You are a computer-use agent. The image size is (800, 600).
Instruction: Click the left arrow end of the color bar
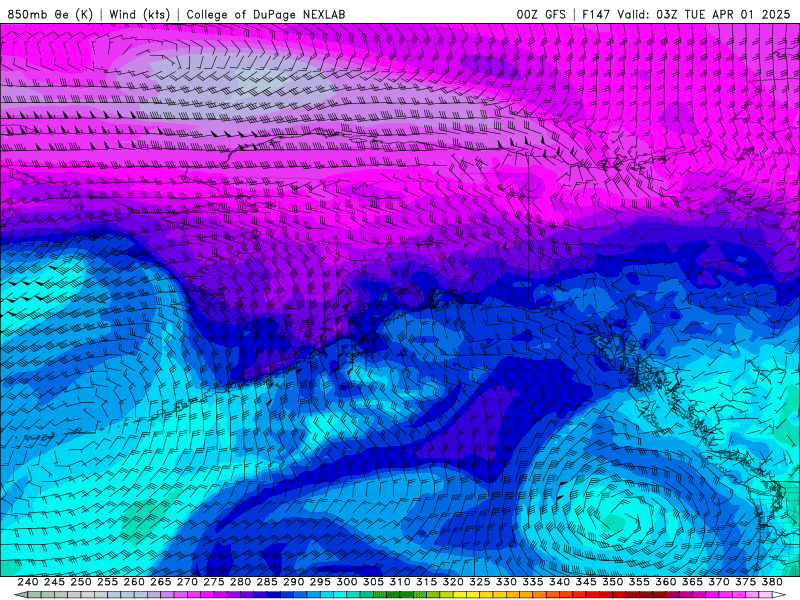click(x=20, y=595)
